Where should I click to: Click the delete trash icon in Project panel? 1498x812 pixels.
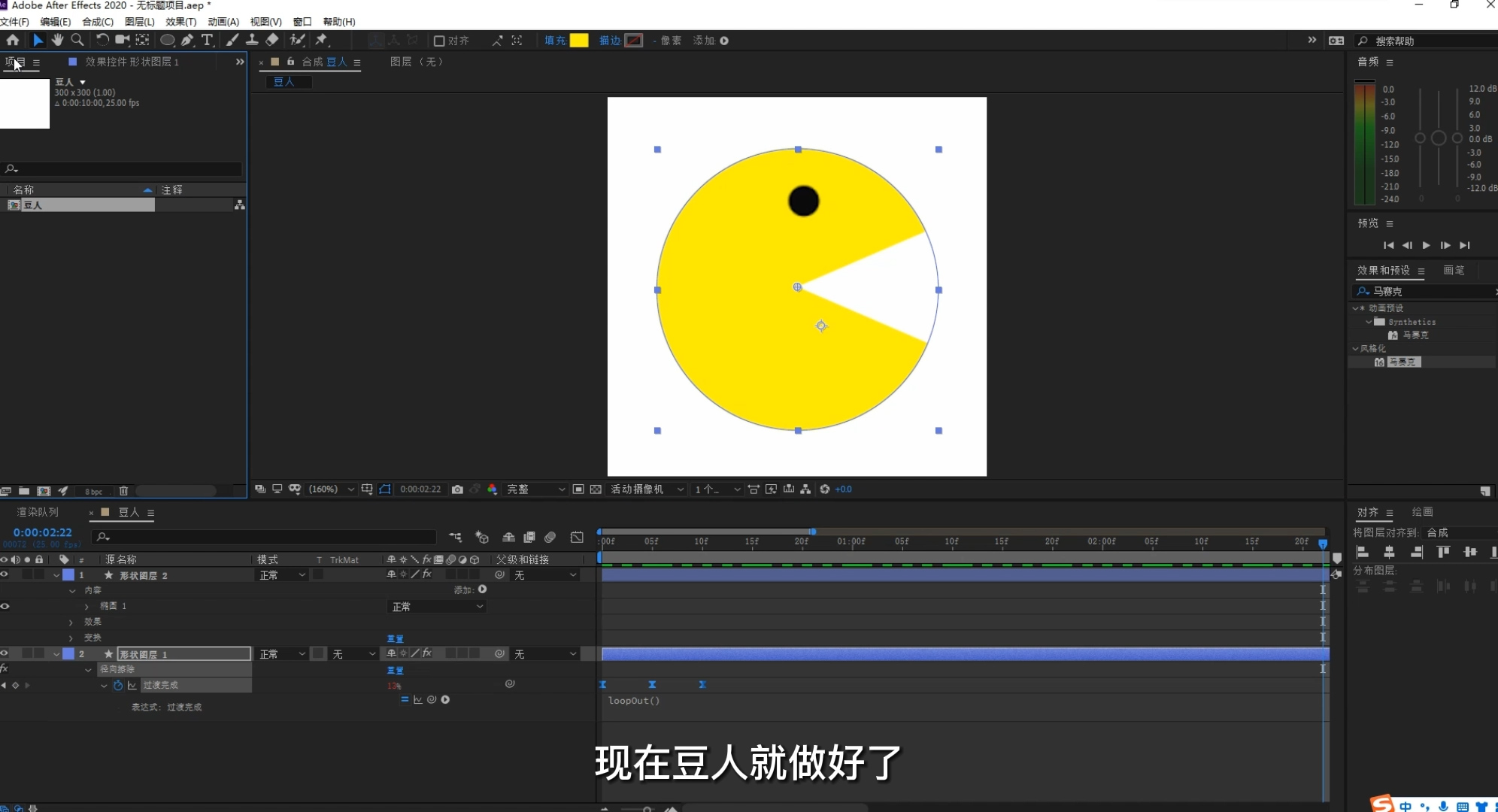click(124, 491)
